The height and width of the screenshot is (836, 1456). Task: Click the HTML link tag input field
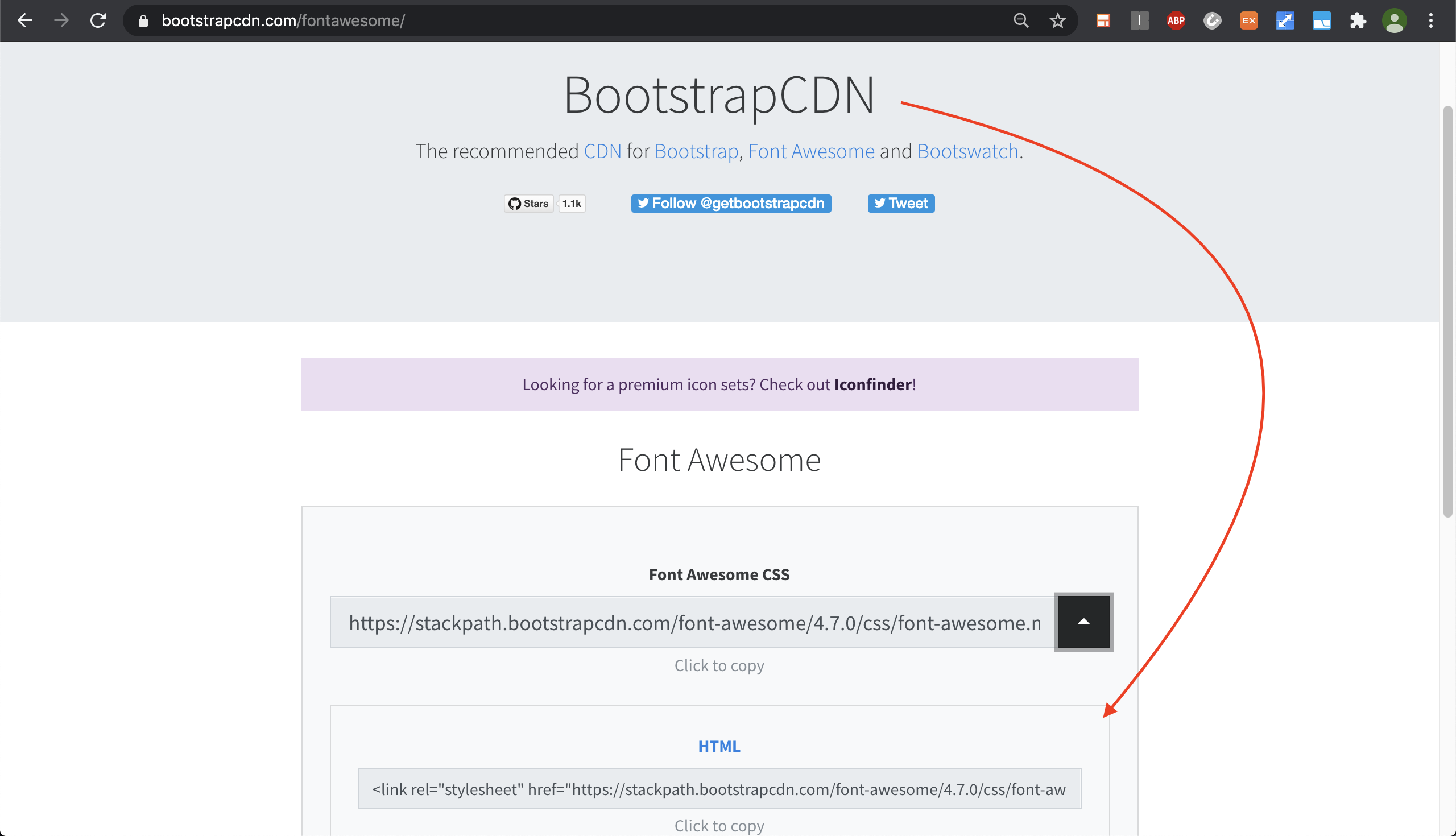(x=719, y=788)
